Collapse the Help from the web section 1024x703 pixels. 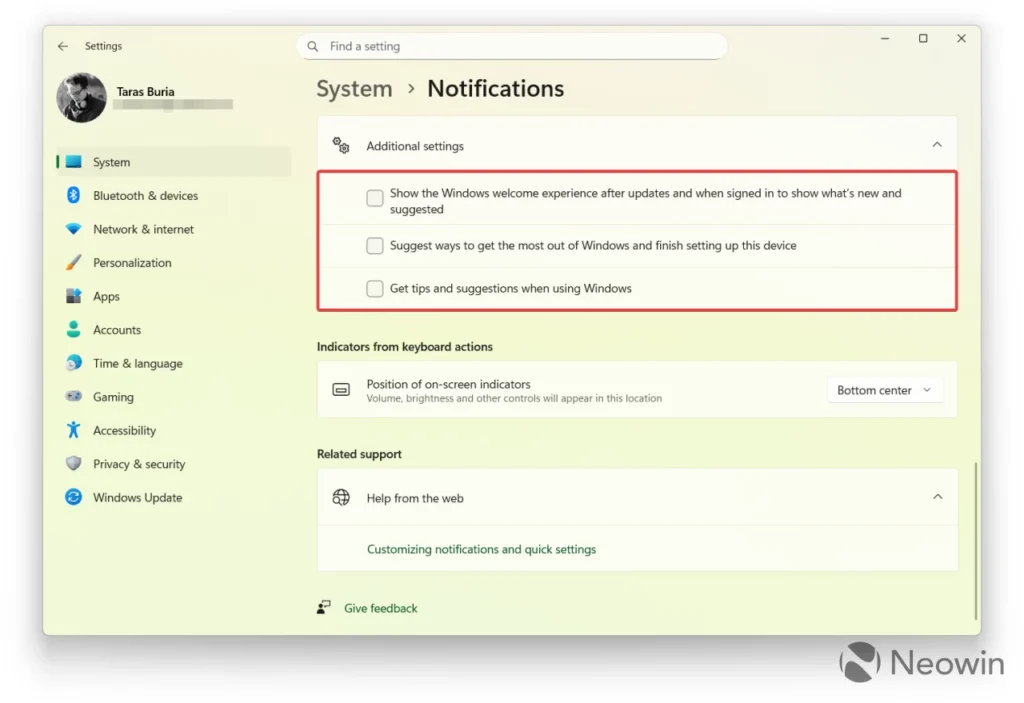(937, 497)
